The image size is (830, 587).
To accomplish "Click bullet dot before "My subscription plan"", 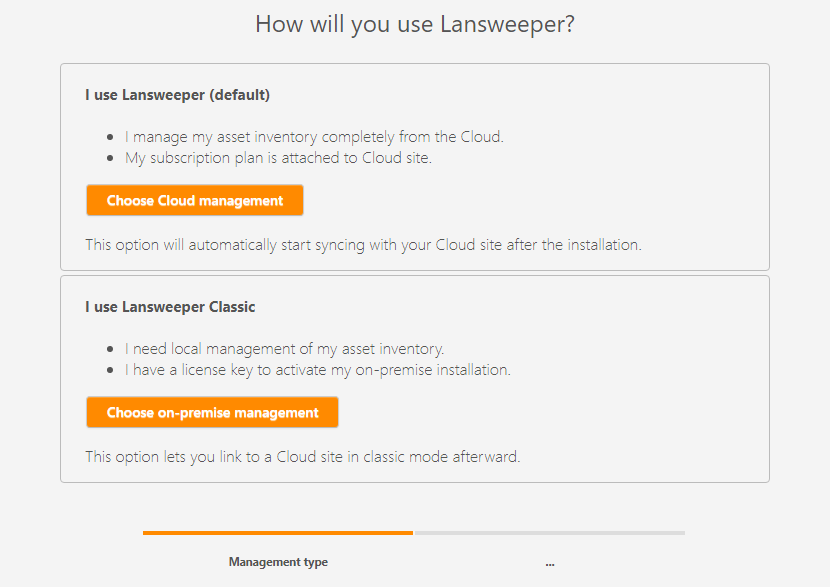I will [111, 159].
